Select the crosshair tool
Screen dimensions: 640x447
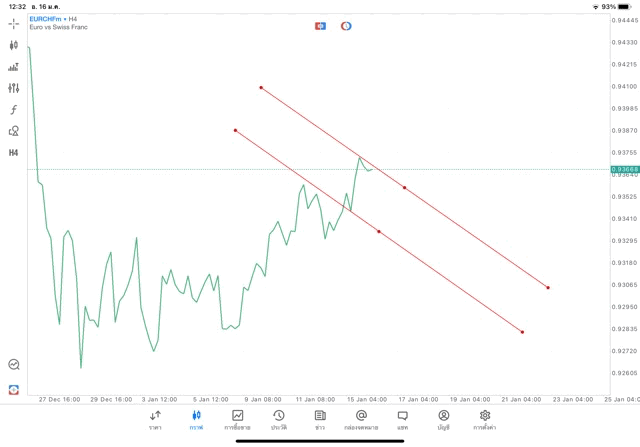(14, 23)
